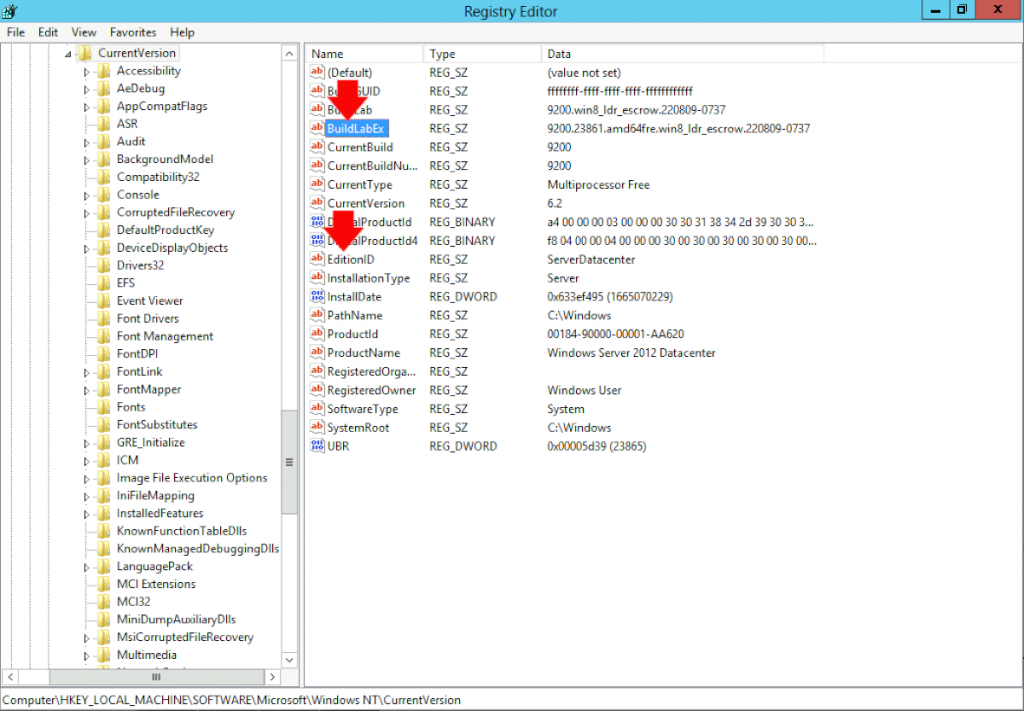1024x711 pixels.
Task: Click the ab icon next to PathName
Action: 318,315
